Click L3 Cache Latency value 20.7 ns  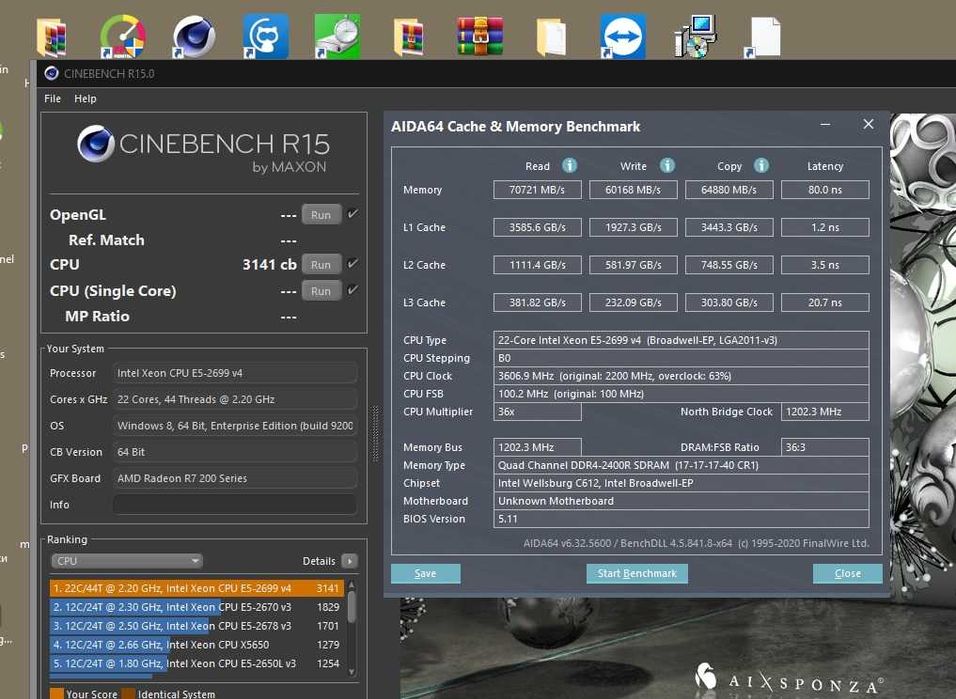coord(825,303)
